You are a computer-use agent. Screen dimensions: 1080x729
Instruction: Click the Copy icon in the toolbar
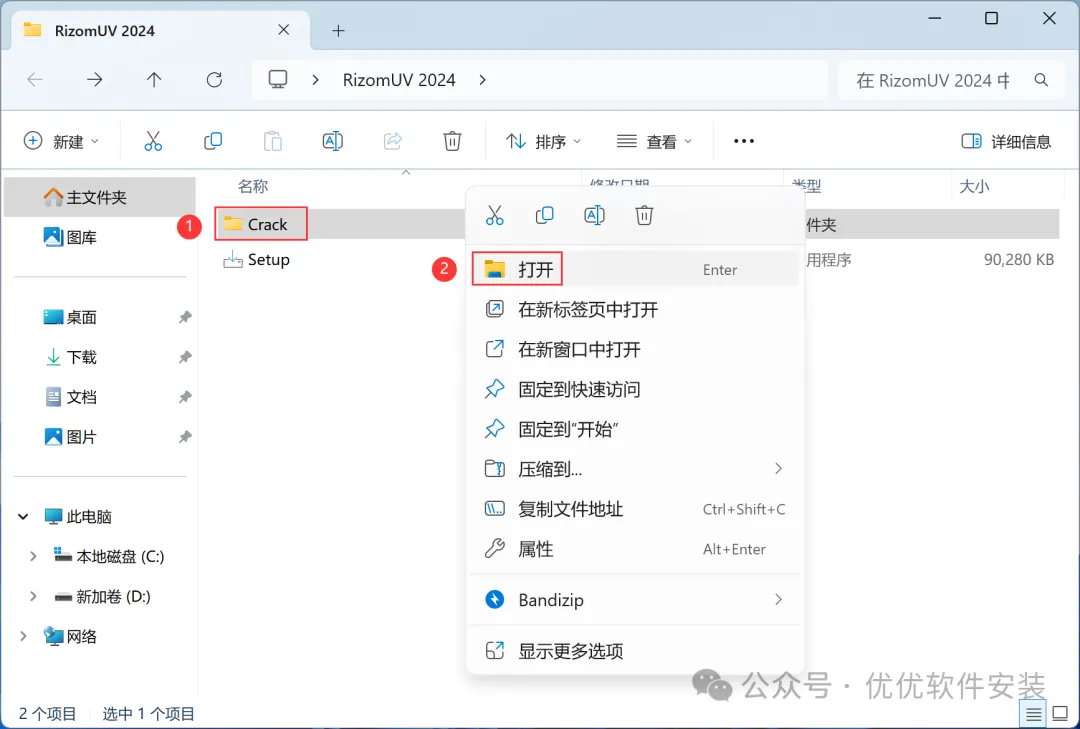[x=213, y=141]
